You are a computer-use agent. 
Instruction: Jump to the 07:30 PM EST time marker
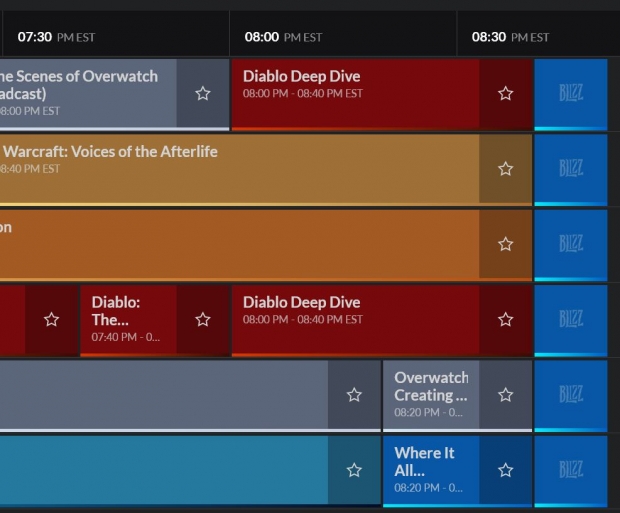pos(56,37)
